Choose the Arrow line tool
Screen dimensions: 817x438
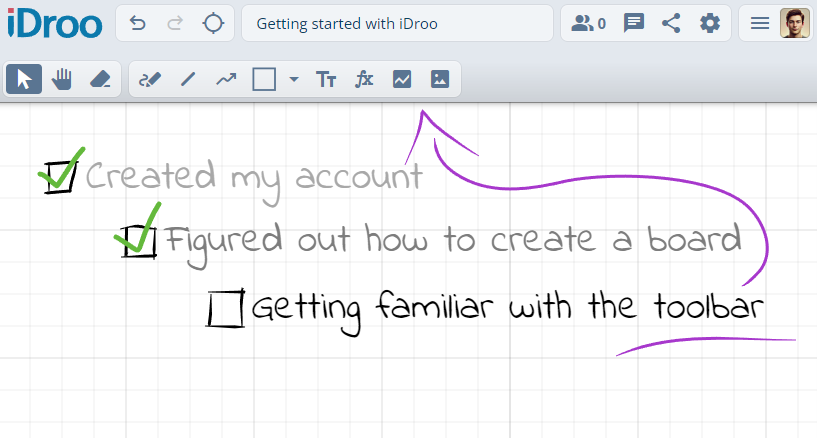click(226, 79)
